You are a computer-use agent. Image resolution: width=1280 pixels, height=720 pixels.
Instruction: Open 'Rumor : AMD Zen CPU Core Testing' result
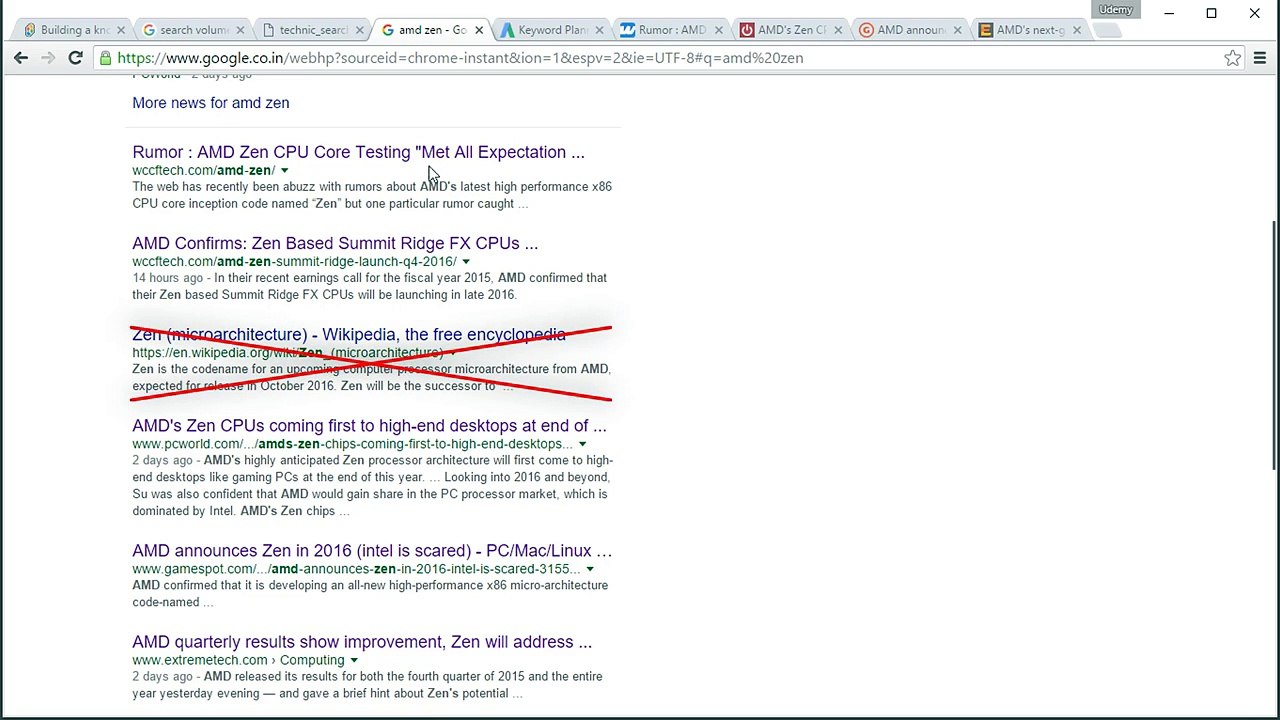click(358, 152)
